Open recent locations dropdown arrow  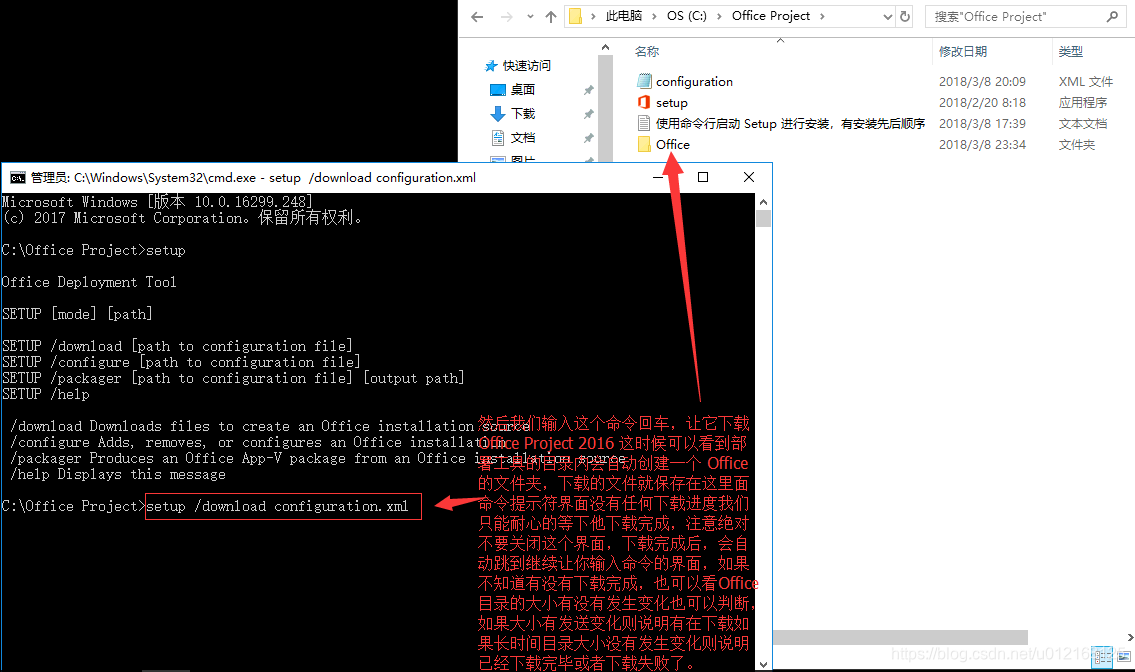pos(530,17)
